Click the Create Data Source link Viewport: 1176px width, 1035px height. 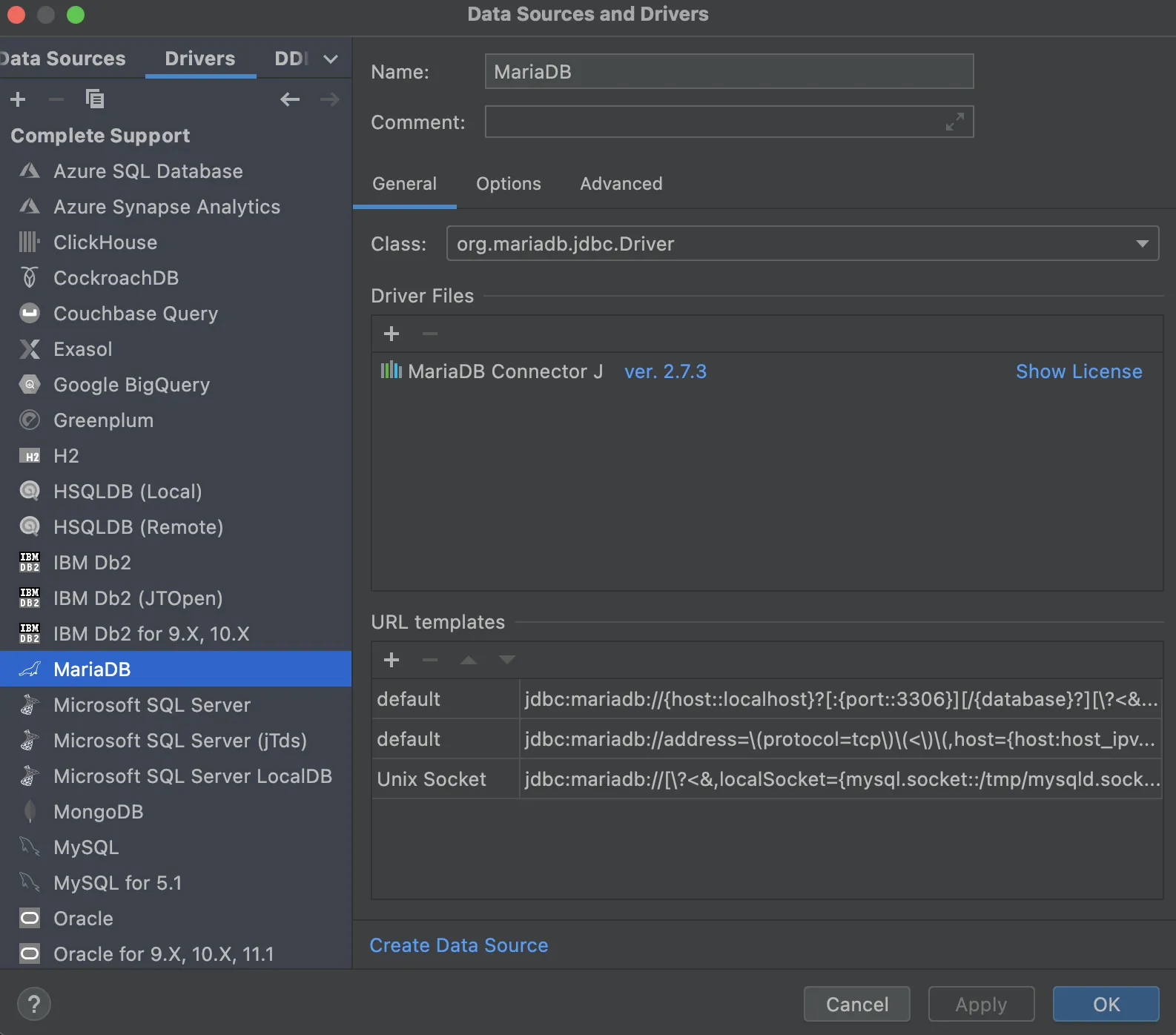(x=459, y=945)
